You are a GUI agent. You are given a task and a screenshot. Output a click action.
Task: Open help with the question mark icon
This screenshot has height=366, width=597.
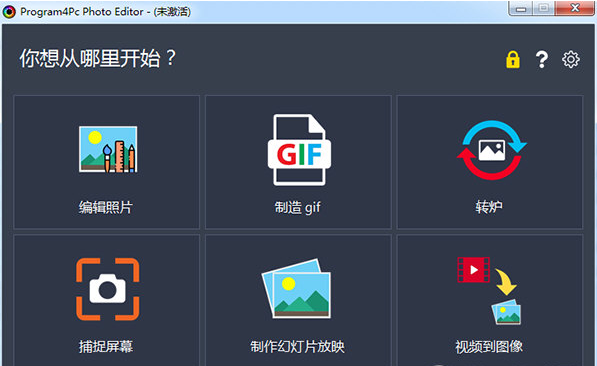pyautogui.click(x=541, y=59)
